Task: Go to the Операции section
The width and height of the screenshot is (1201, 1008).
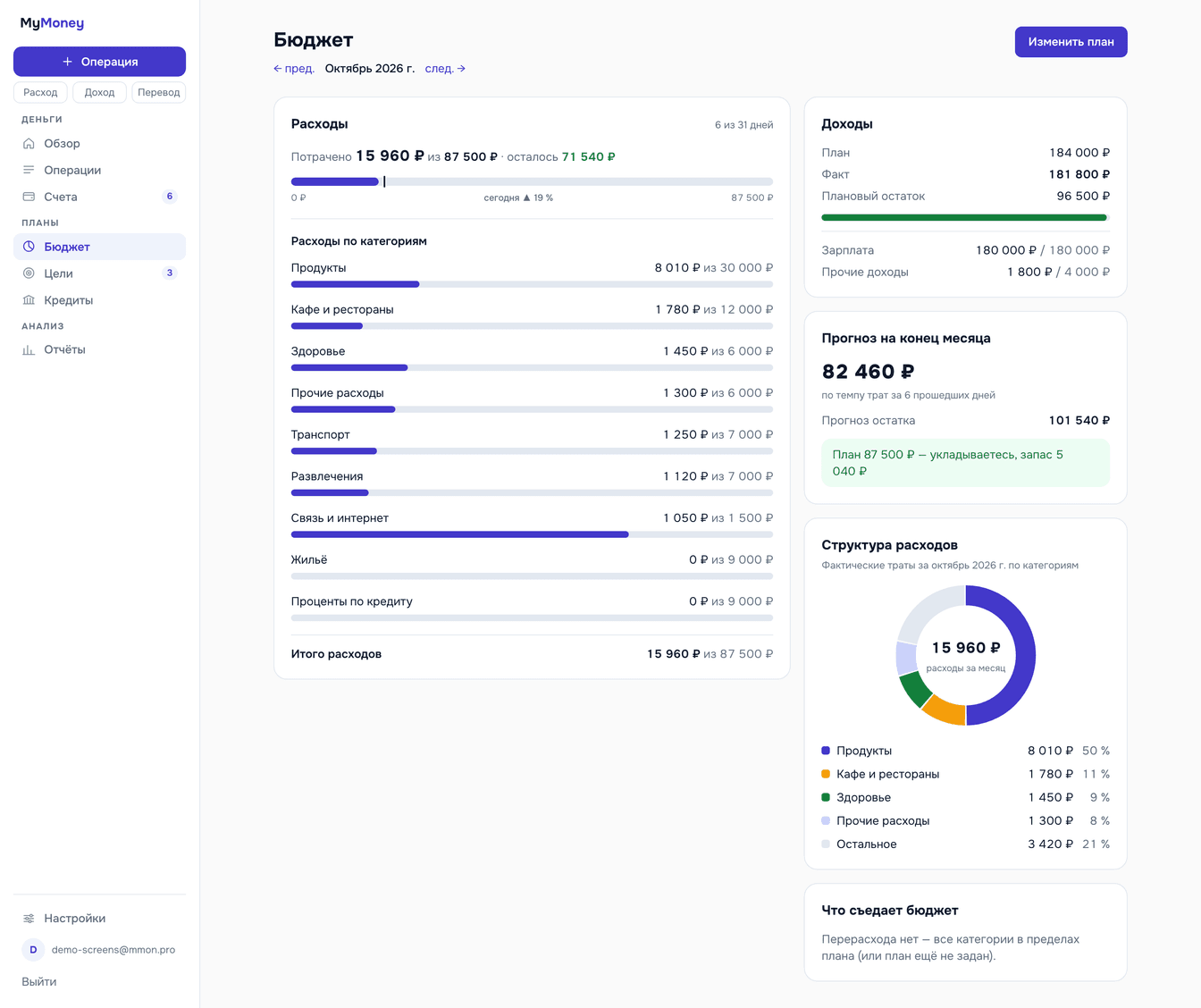Action: (99, 170)
